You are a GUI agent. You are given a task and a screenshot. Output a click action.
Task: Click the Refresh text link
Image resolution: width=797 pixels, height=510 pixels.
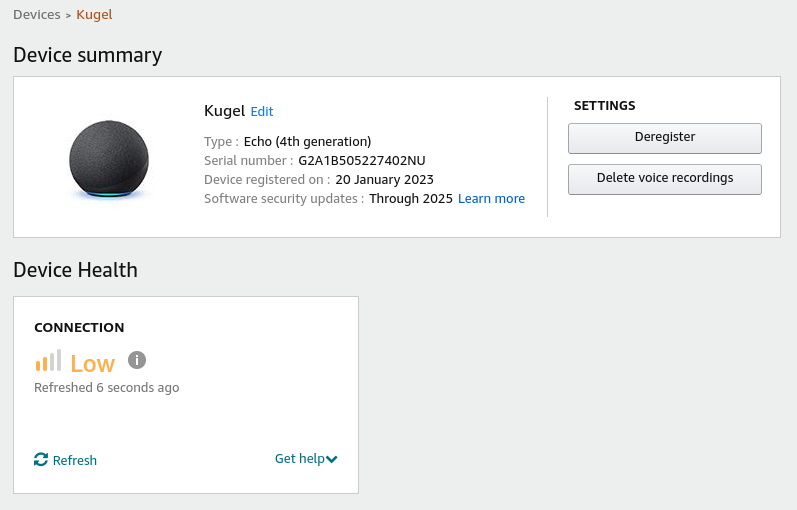point(75,460)
